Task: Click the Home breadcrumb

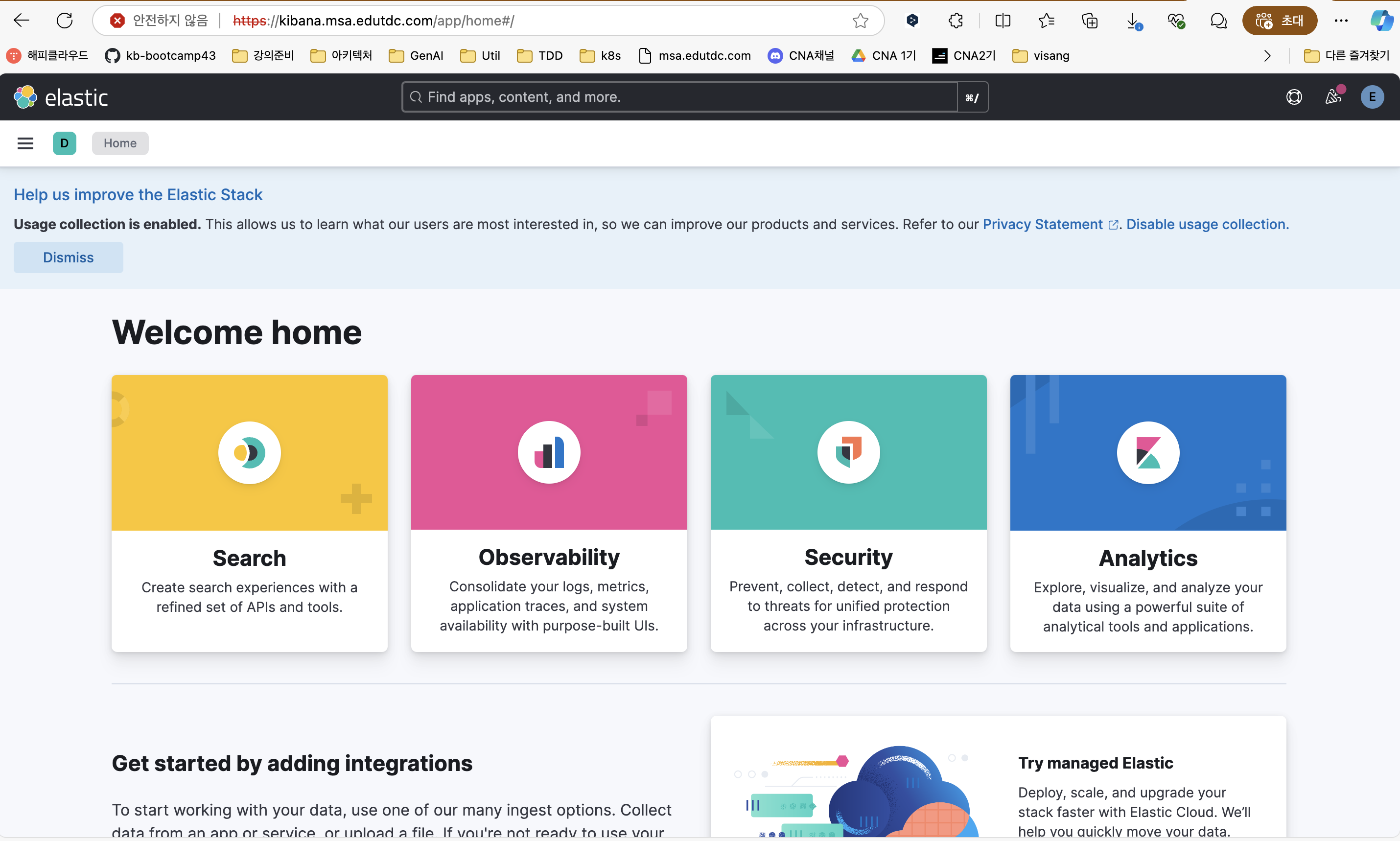Action: [120, 143]
